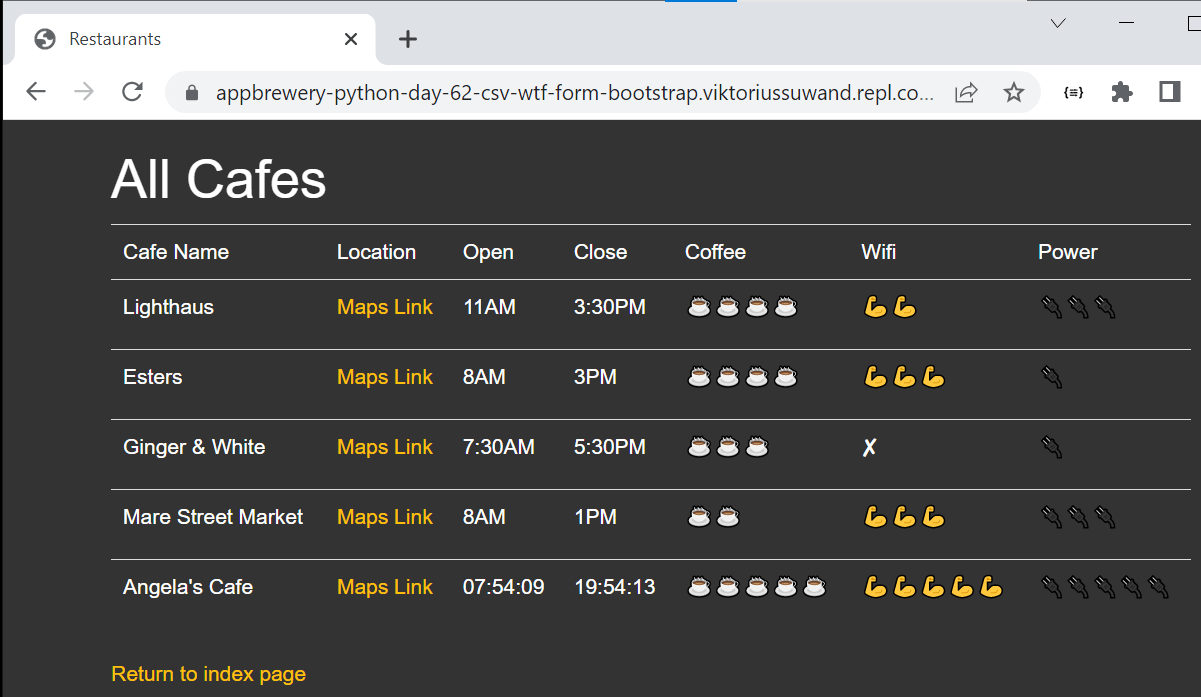Click the Mare Street Market coffee cup icons

714,517
